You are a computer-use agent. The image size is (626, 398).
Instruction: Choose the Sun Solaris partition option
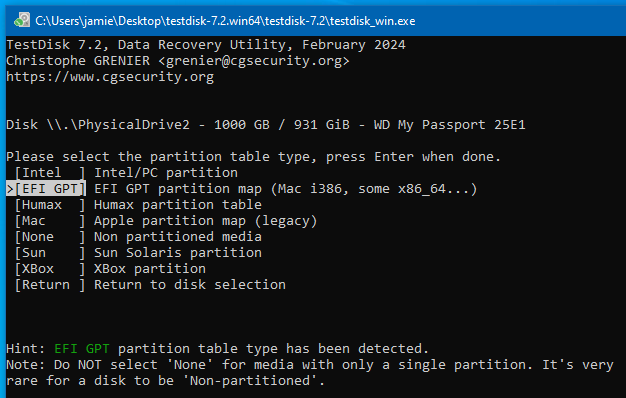[50, 253]
